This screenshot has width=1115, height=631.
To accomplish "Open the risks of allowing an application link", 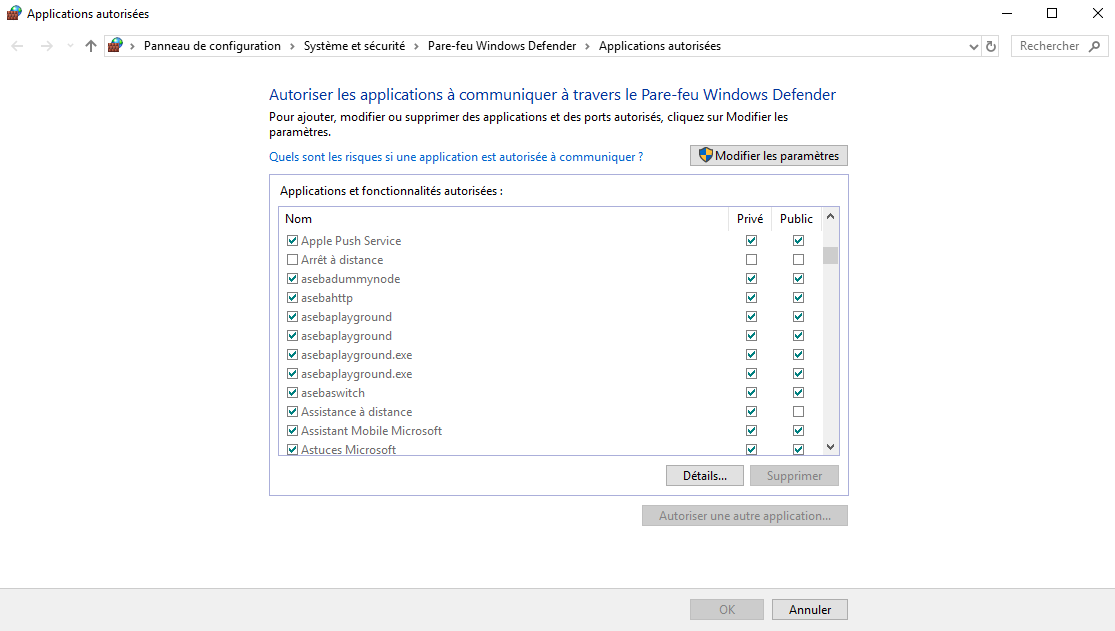I will coord(456,157).
